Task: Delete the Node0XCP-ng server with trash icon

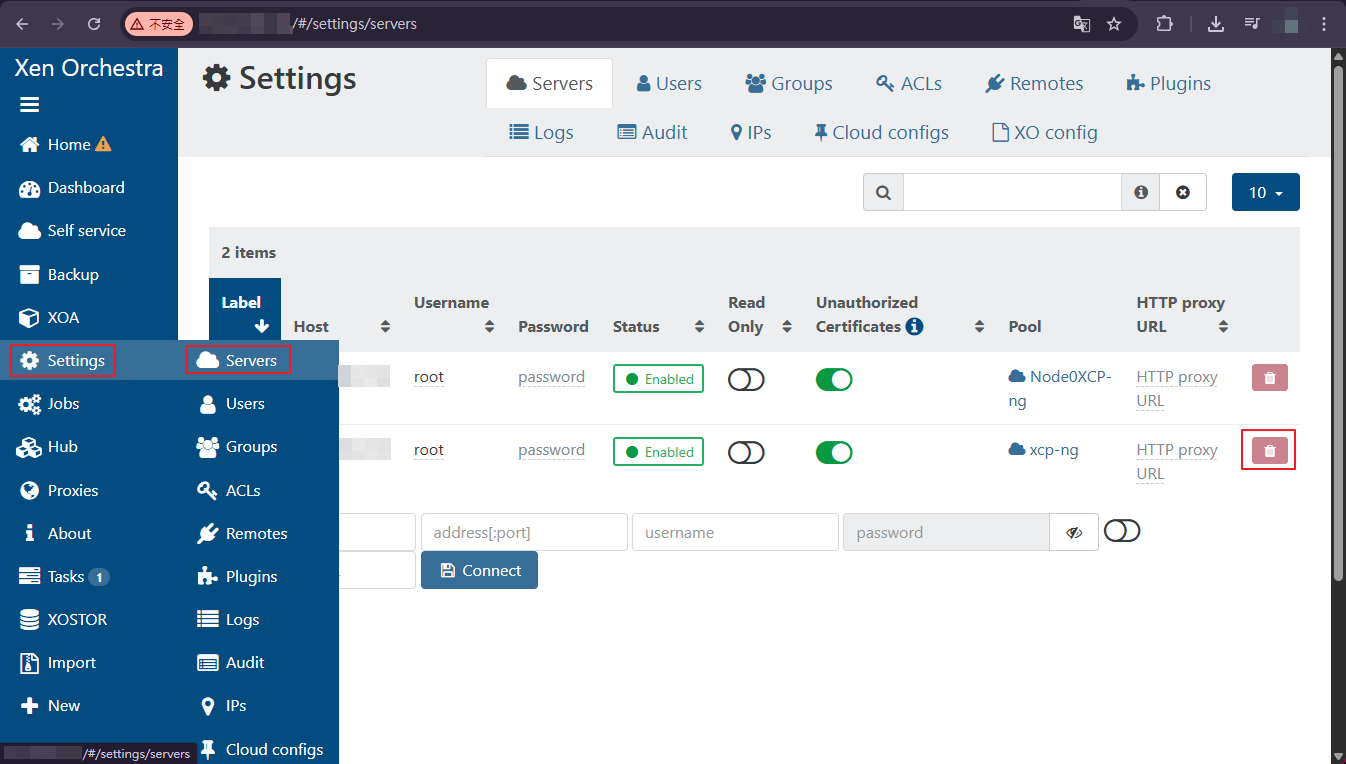Action: click(x=1269, y=377)
